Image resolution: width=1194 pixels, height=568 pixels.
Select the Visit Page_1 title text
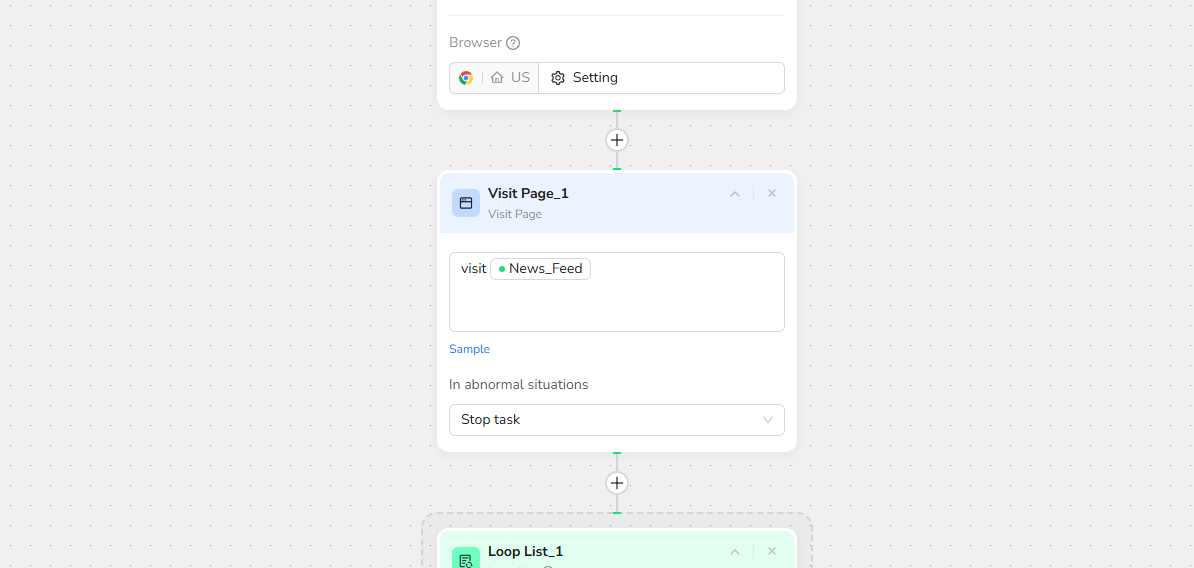point(528,194)
